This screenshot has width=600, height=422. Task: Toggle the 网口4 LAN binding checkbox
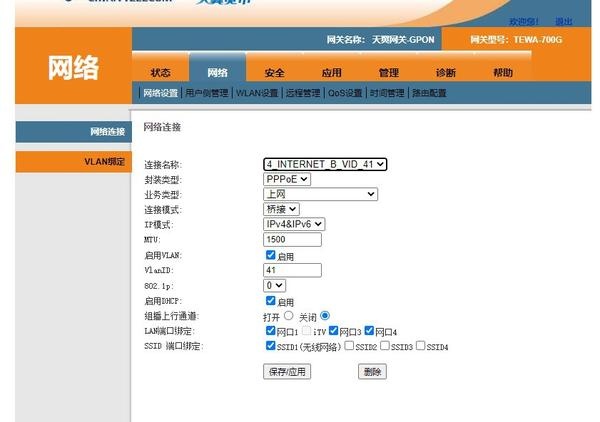(369, 331)
